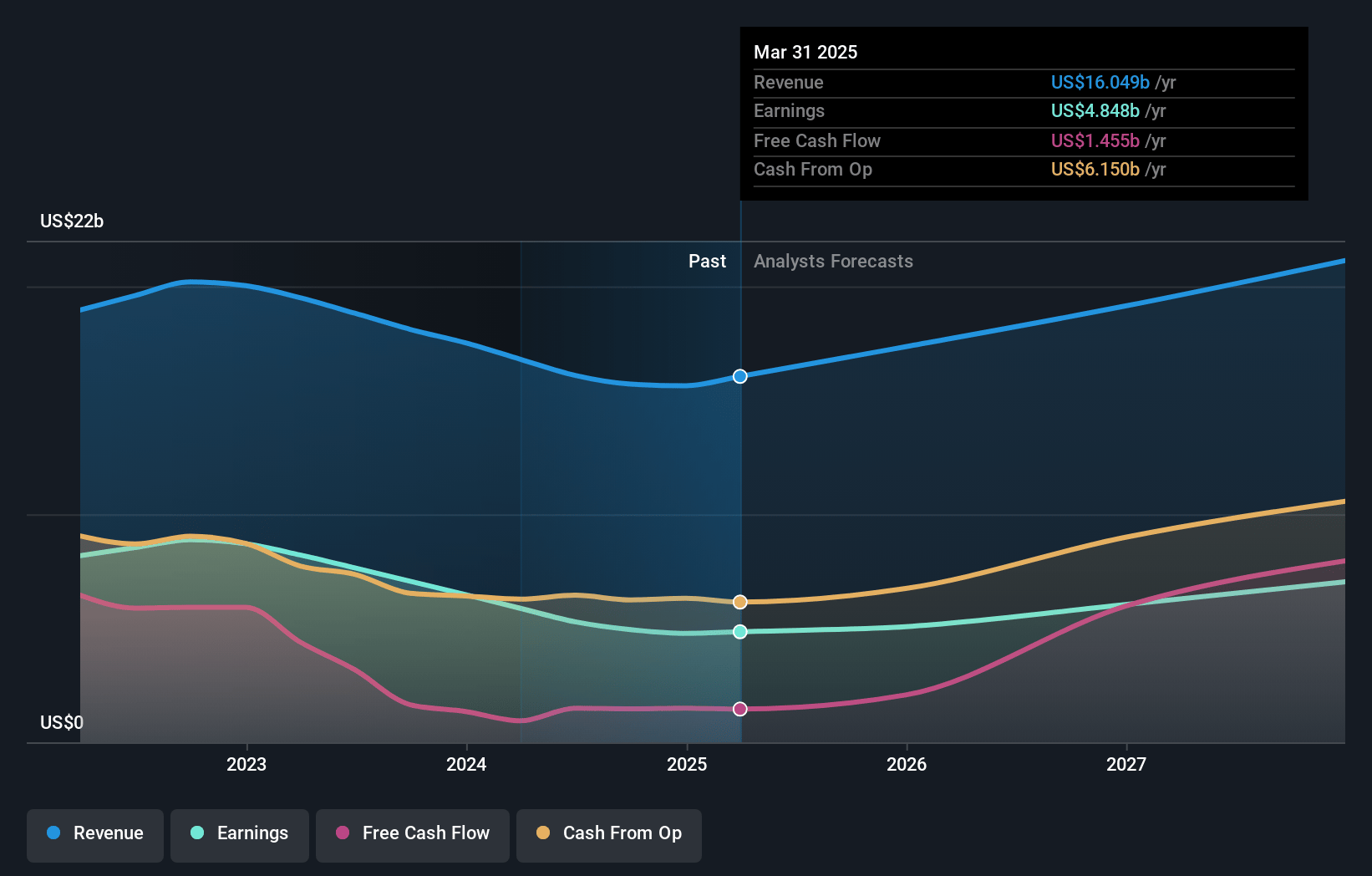This screenshot has height=876, width=1372.
Task: Click the pink Free Cash Flow data point
Action: point(740,709)
